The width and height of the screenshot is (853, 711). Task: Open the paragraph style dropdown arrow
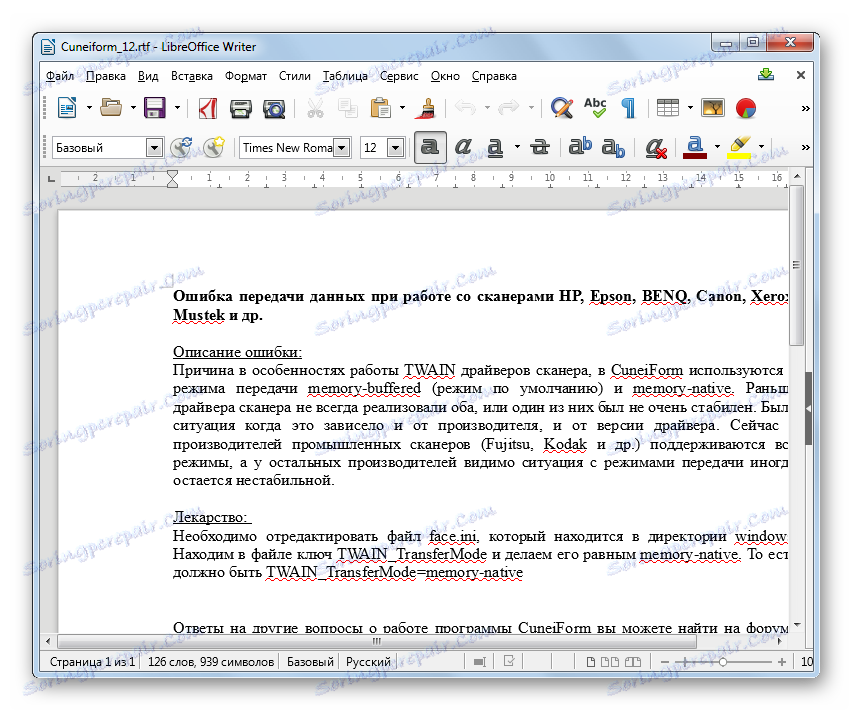point(154,147)
